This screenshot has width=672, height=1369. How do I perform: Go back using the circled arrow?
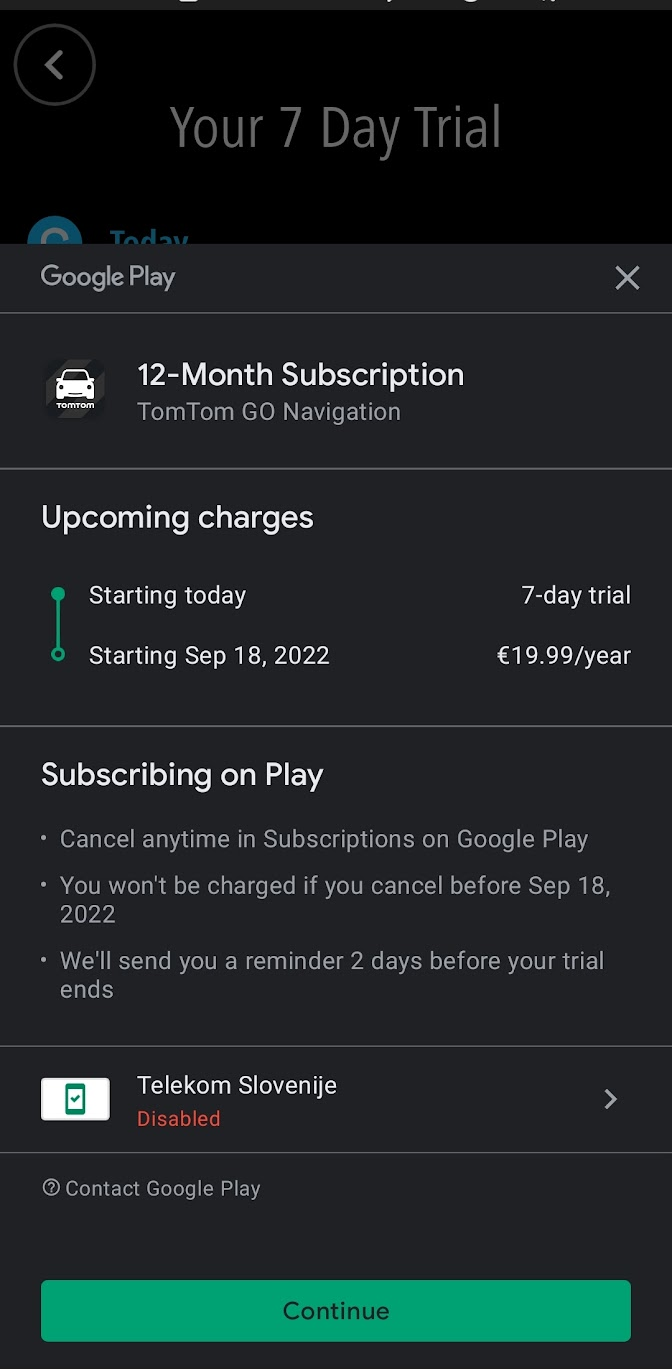[54, 65]
